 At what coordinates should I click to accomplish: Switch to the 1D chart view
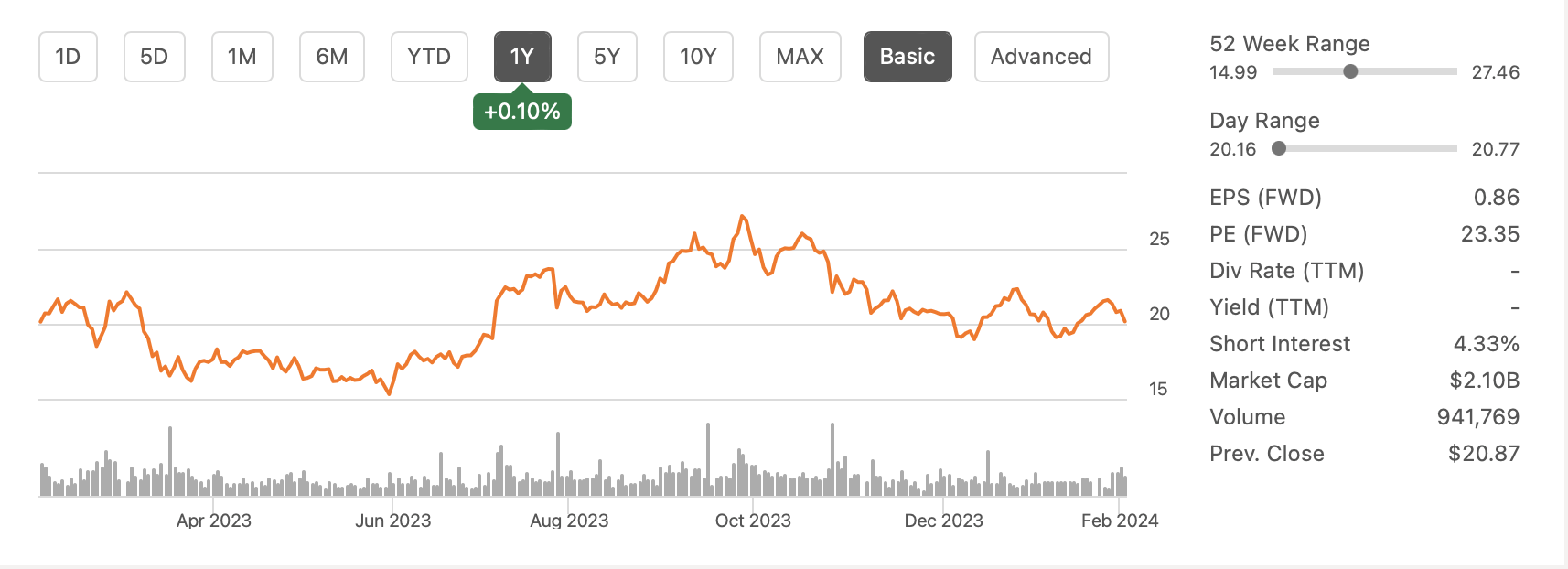click(67, 56)
